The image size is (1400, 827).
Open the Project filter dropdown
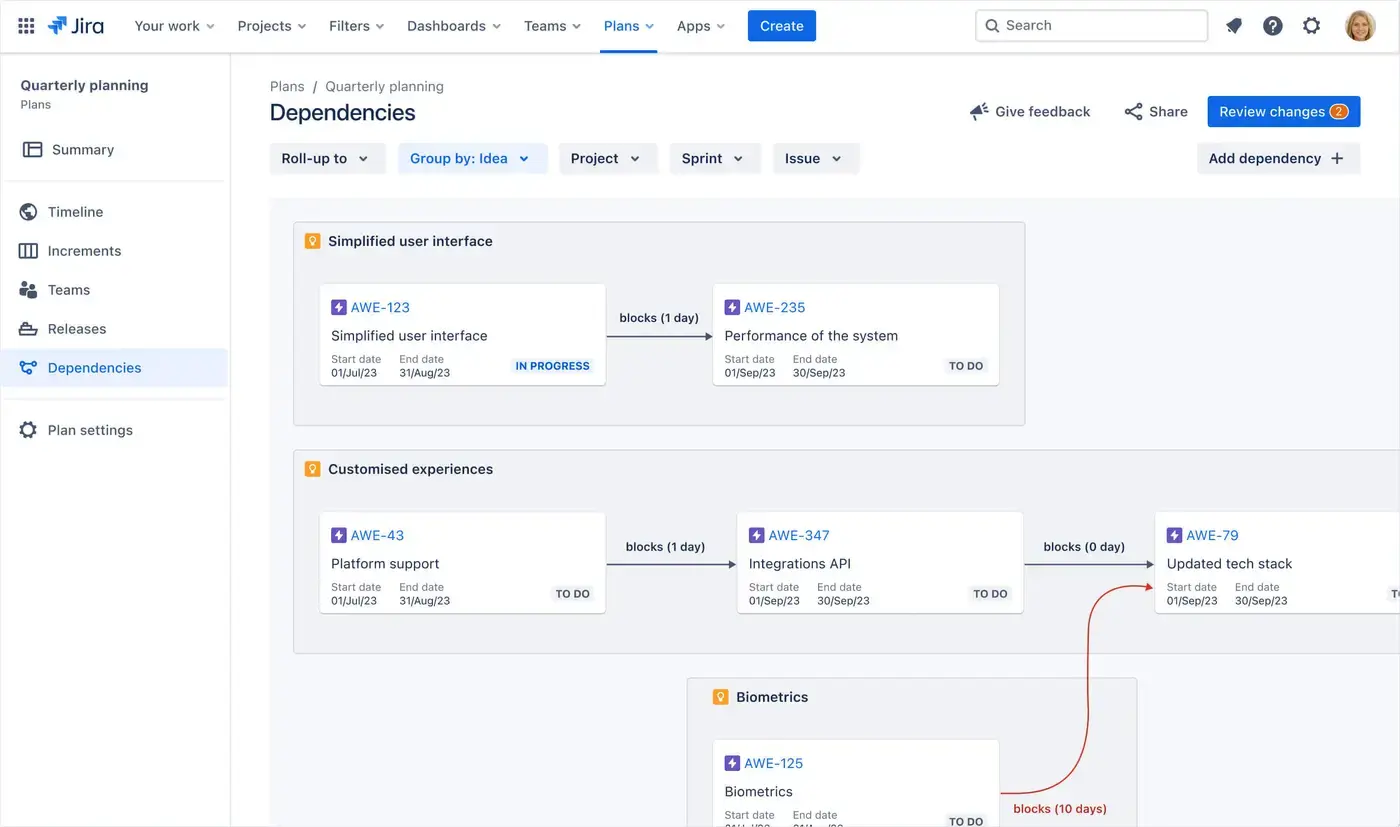[x=608, y=158]
